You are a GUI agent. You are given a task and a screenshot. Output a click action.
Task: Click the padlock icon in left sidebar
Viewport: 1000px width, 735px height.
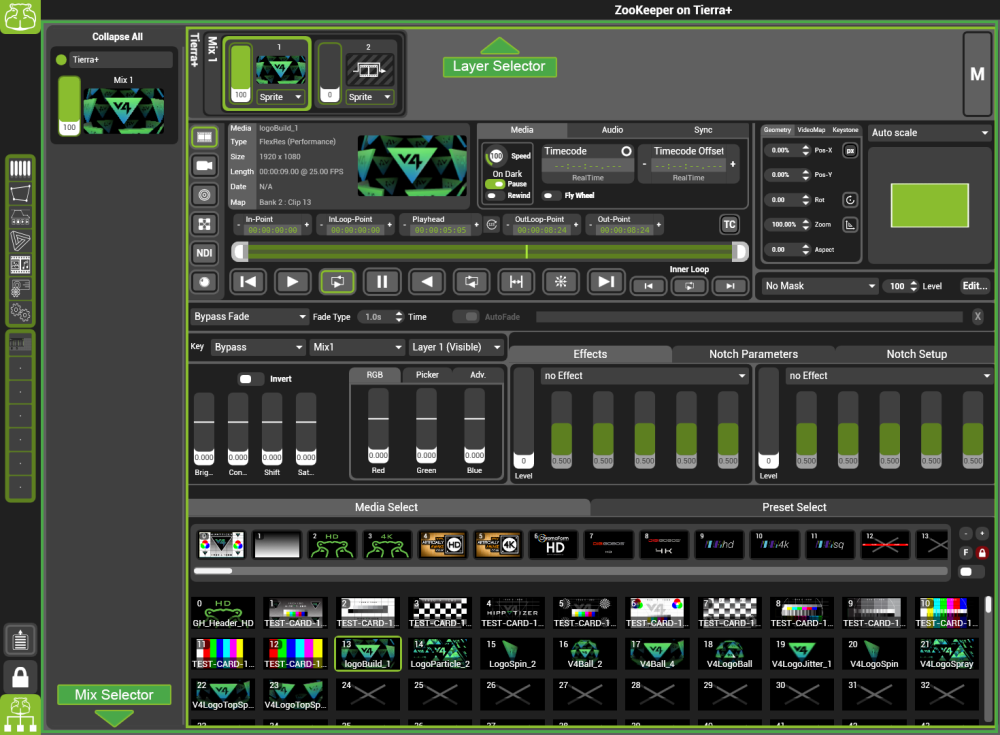(x=21, y=676)
